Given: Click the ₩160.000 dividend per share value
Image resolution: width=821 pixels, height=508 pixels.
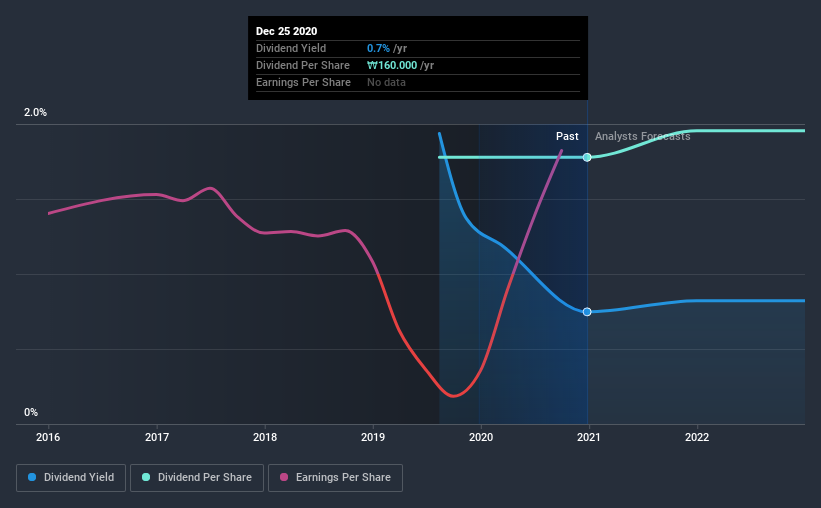Looking at the screenshot, I should coord(392,65).
